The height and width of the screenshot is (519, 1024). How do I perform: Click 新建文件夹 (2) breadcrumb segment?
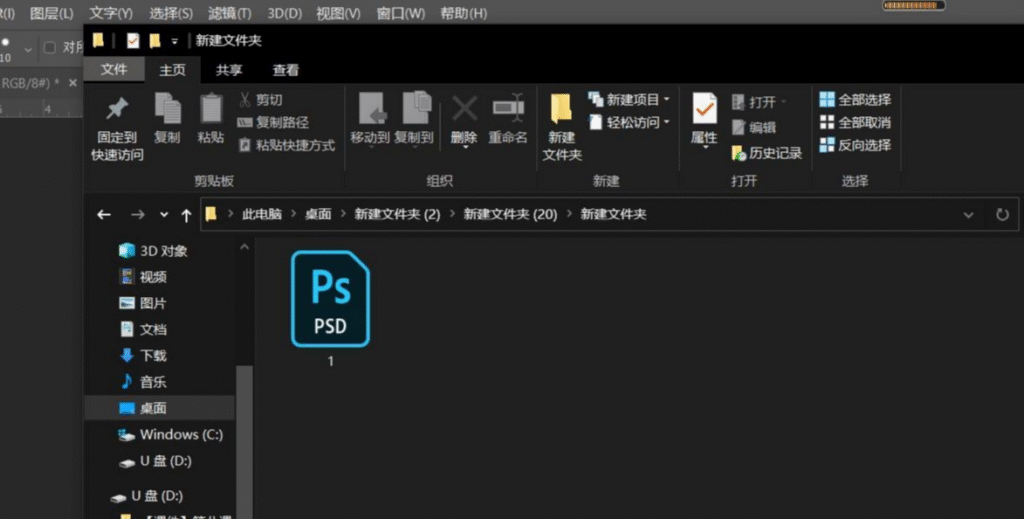pos(397,214)
